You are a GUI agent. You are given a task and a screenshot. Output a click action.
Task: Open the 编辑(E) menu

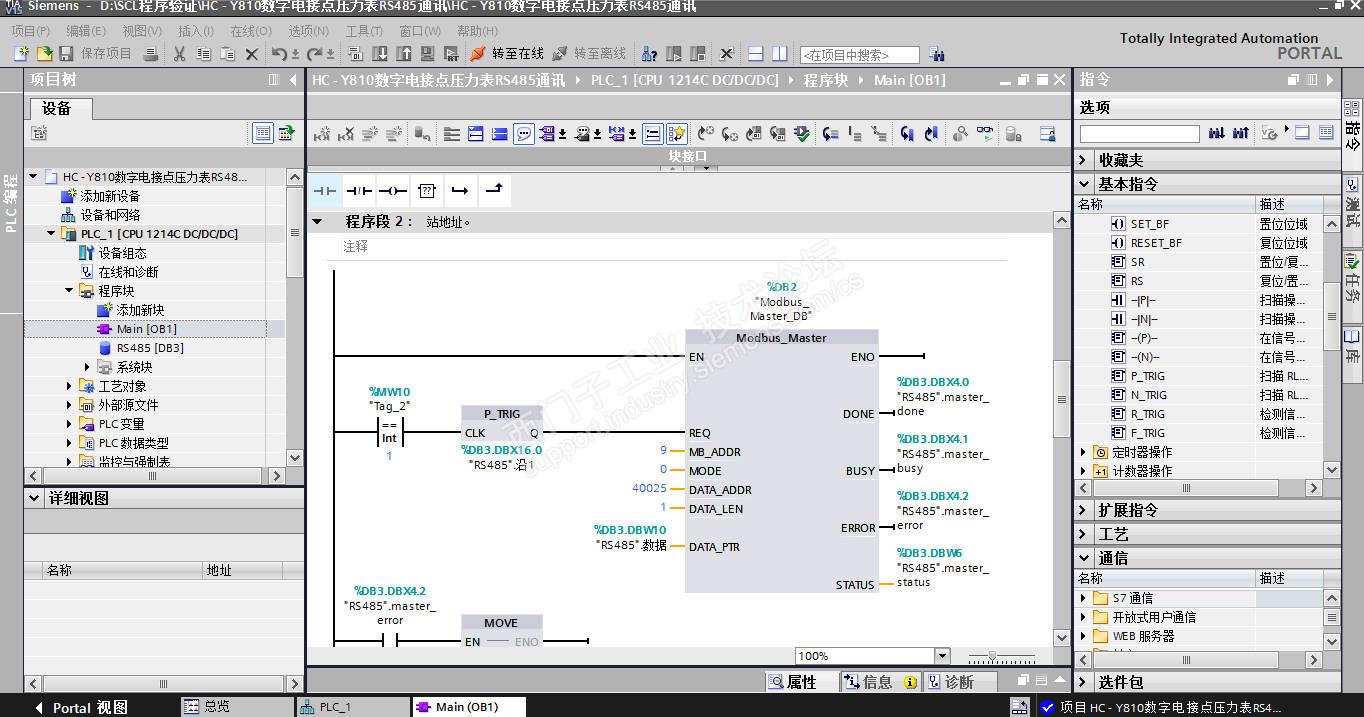tap(86, 31)
